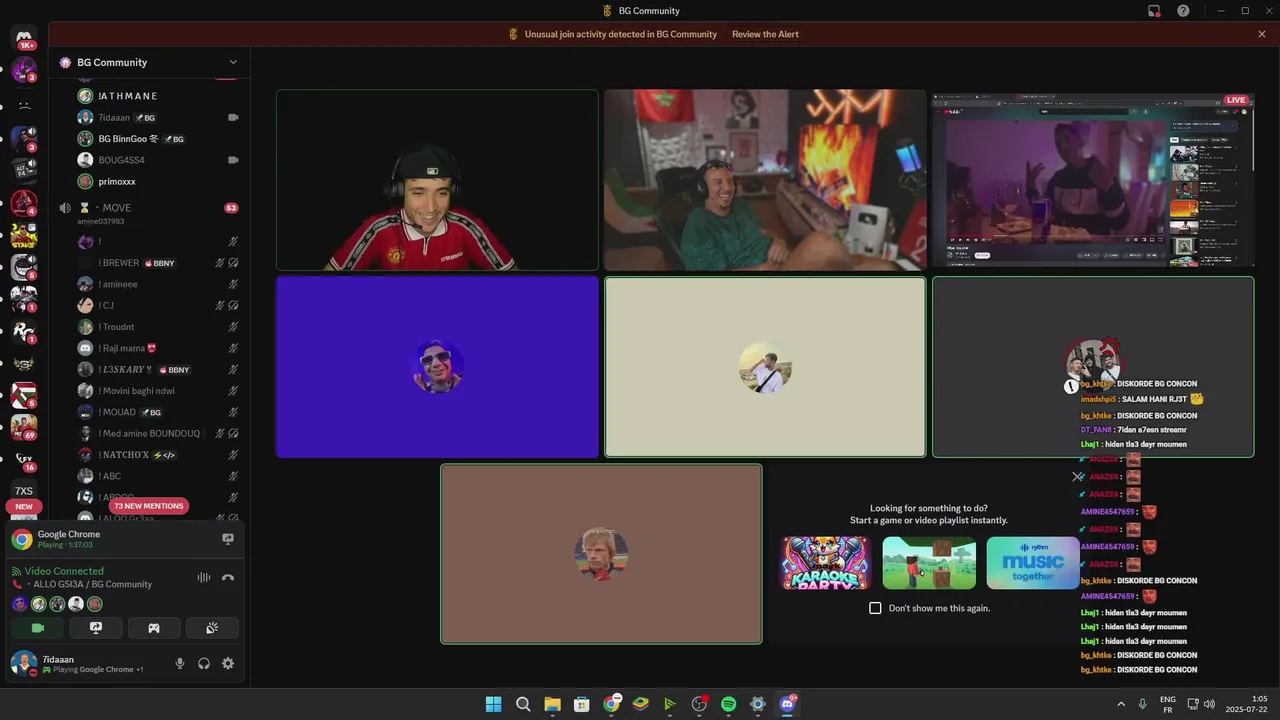Open the 7XS server icon

click(24, 491)
